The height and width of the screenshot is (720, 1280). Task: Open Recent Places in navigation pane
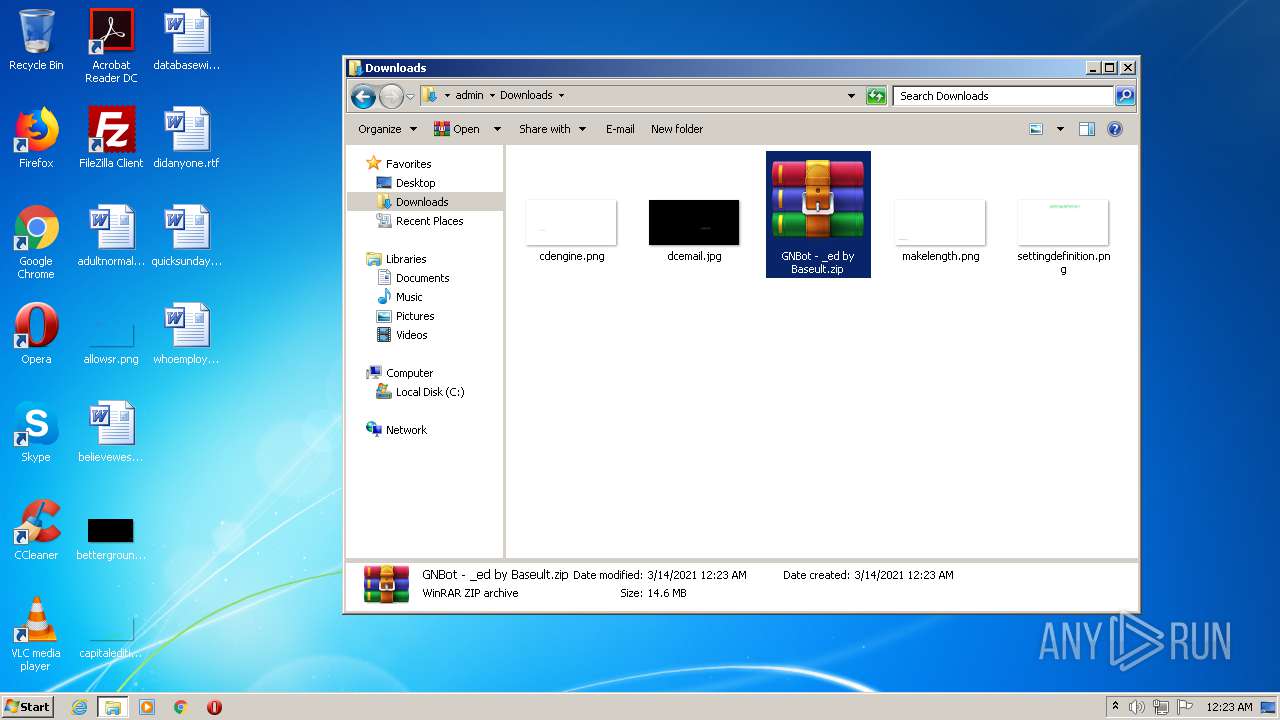pyautogui.click(x=419, y=221)
